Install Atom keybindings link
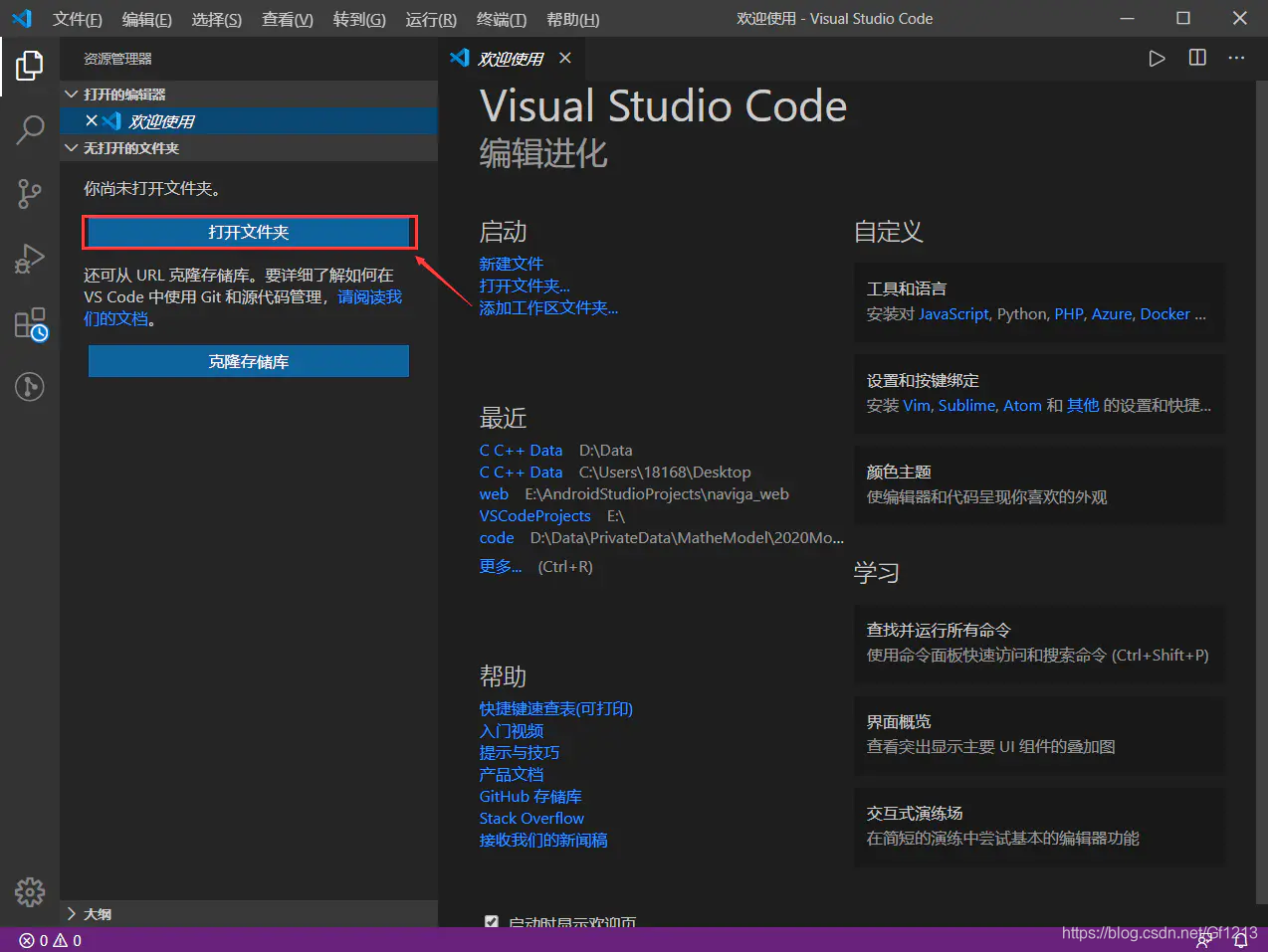 1022,406
